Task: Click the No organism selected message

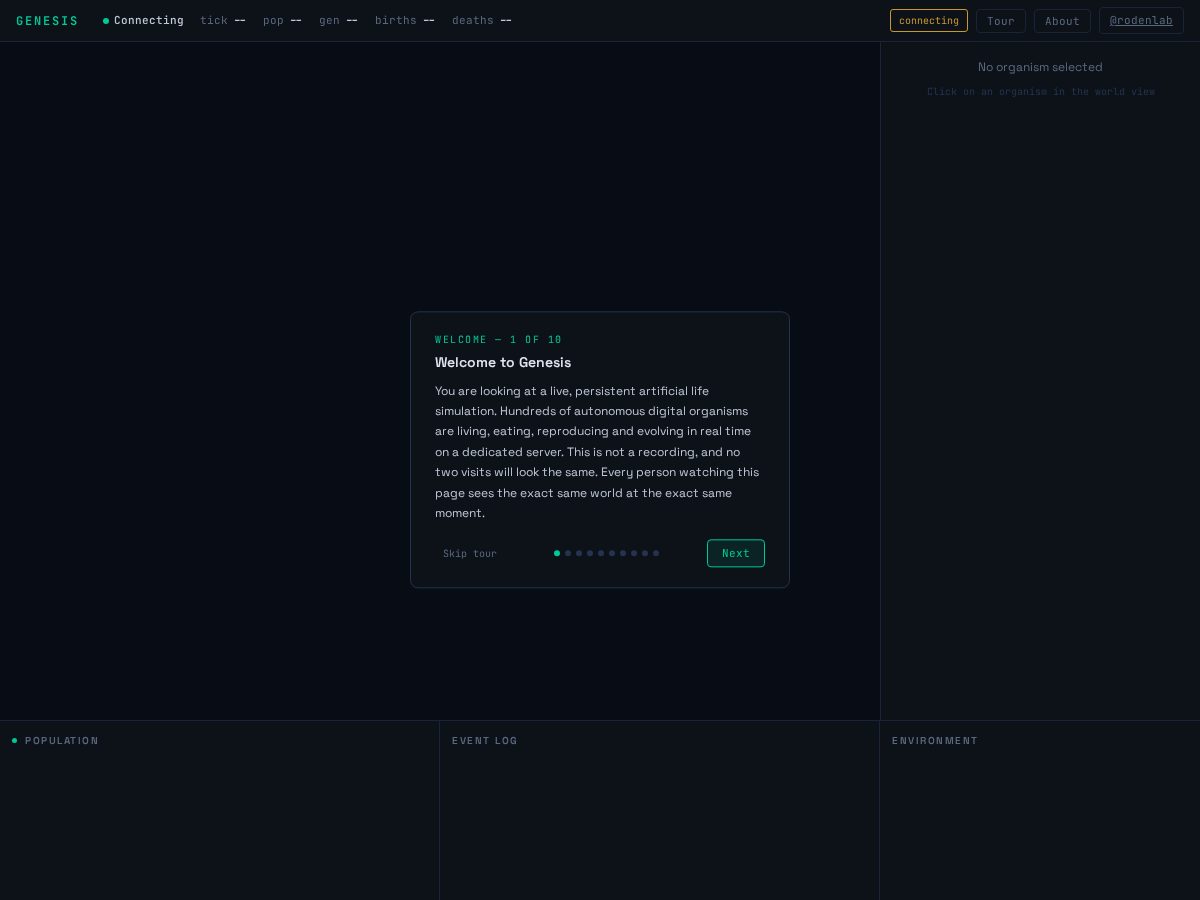Action: tap(1040, 67)
